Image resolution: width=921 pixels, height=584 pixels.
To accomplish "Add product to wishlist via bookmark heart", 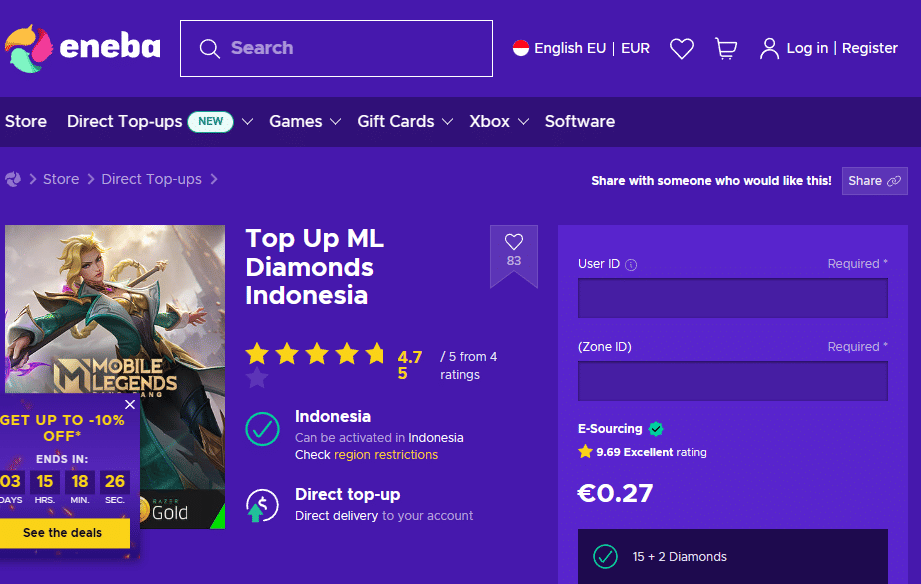I will tap(514, 250).
